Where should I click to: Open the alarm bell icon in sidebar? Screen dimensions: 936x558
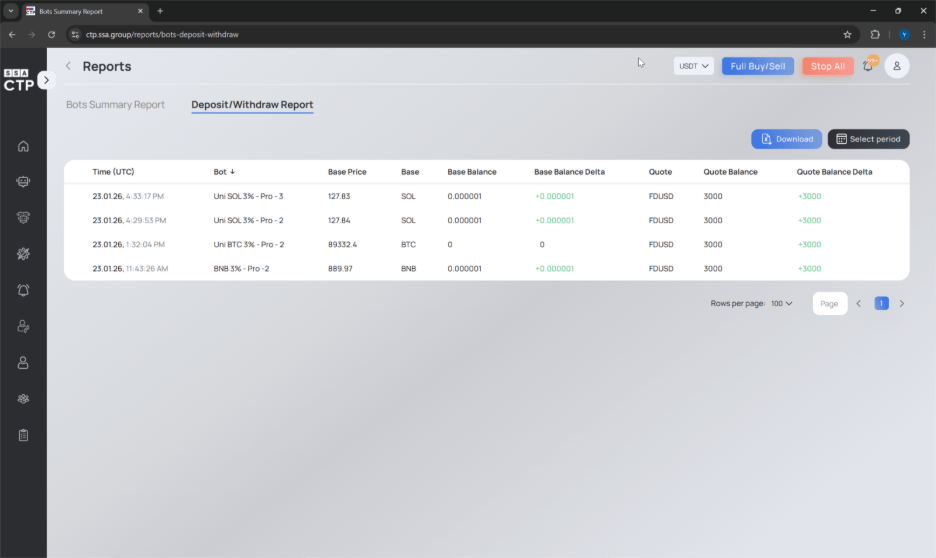[23, 290]
